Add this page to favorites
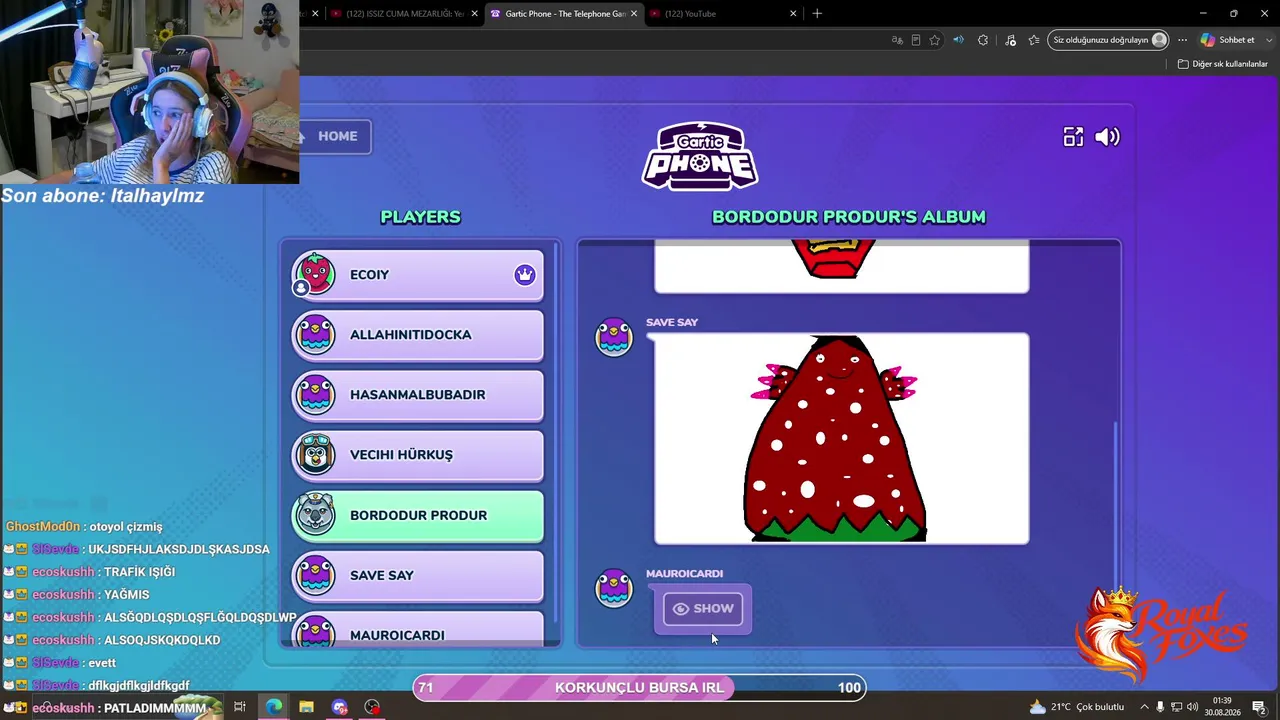This screenshot has width=1280, height=720. pyautogui.click(x=935, y=40)
